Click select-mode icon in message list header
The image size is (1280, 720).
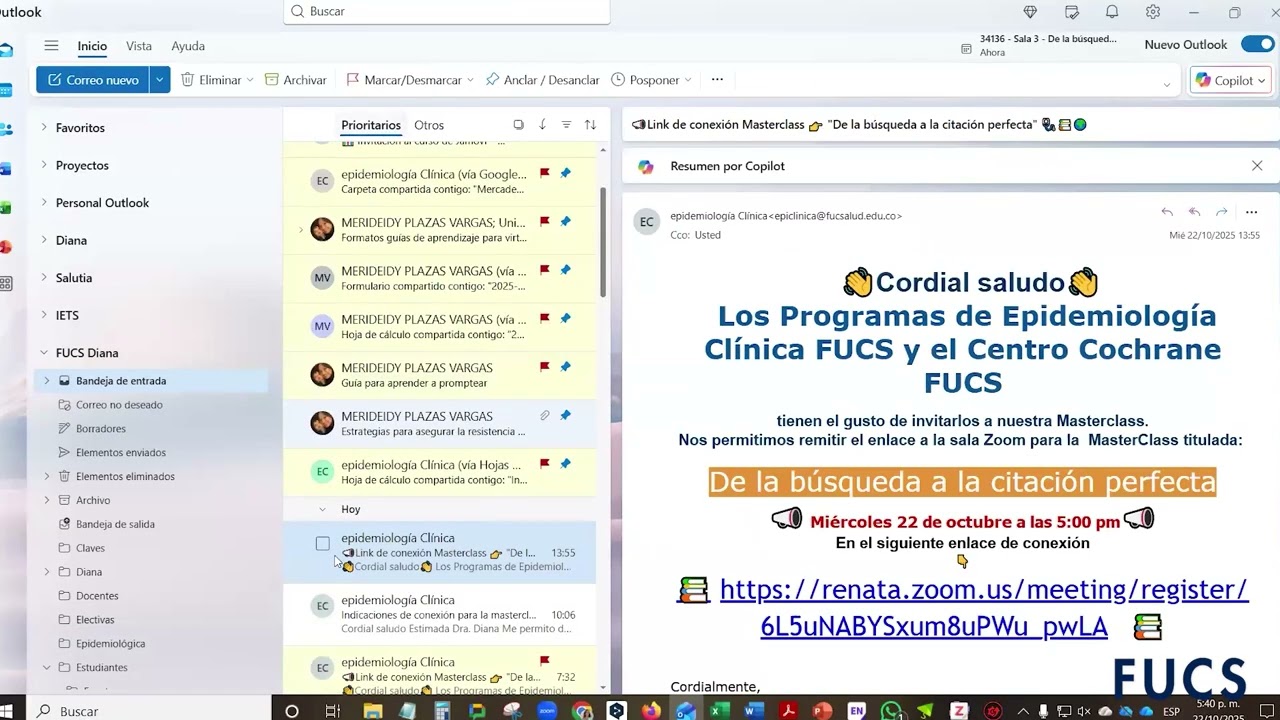518,125
